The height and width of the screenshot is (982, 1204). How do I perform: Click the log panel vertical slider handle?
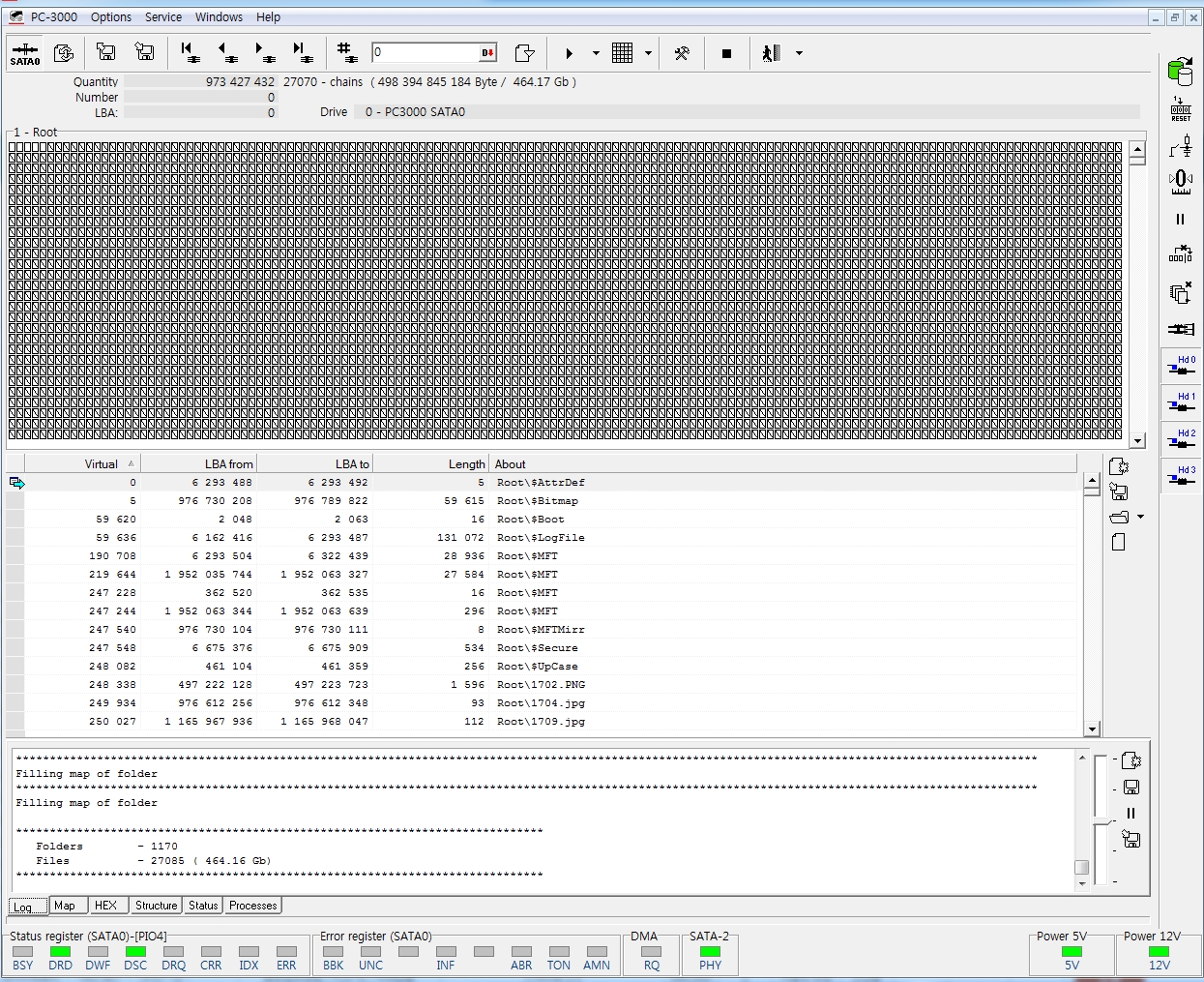coord(1102,822)
